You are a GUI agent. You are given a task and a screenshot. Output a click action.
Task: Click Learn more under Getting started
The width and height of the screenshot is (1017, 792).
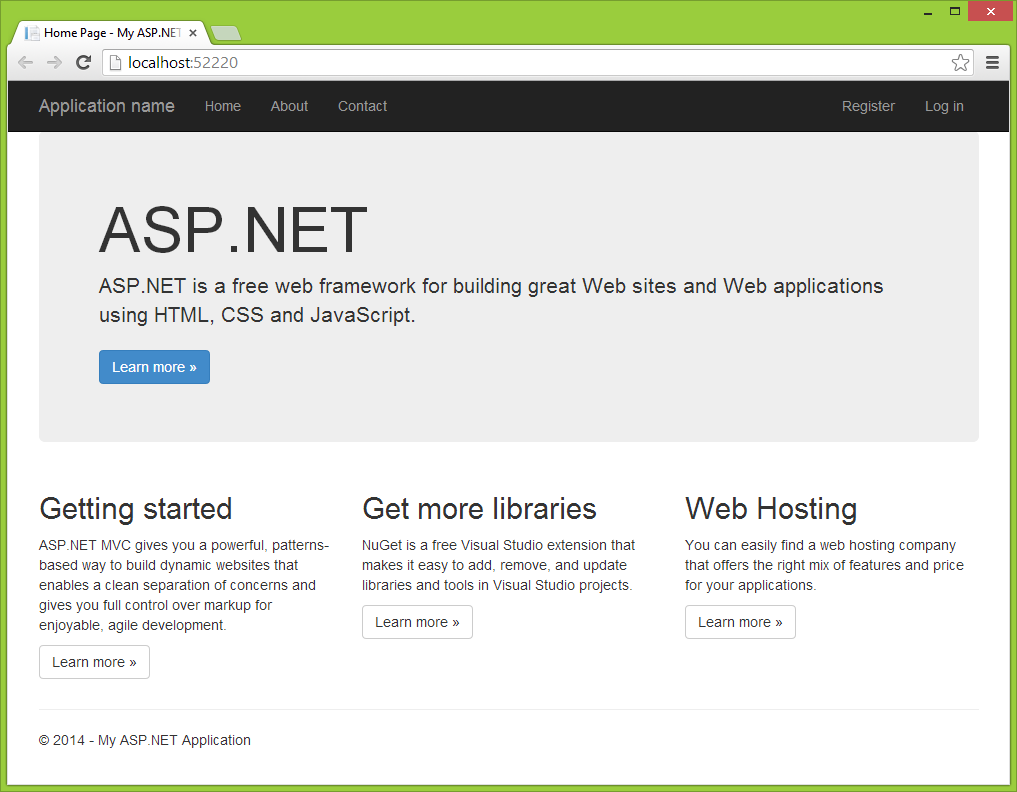click(x=94, y=662)
